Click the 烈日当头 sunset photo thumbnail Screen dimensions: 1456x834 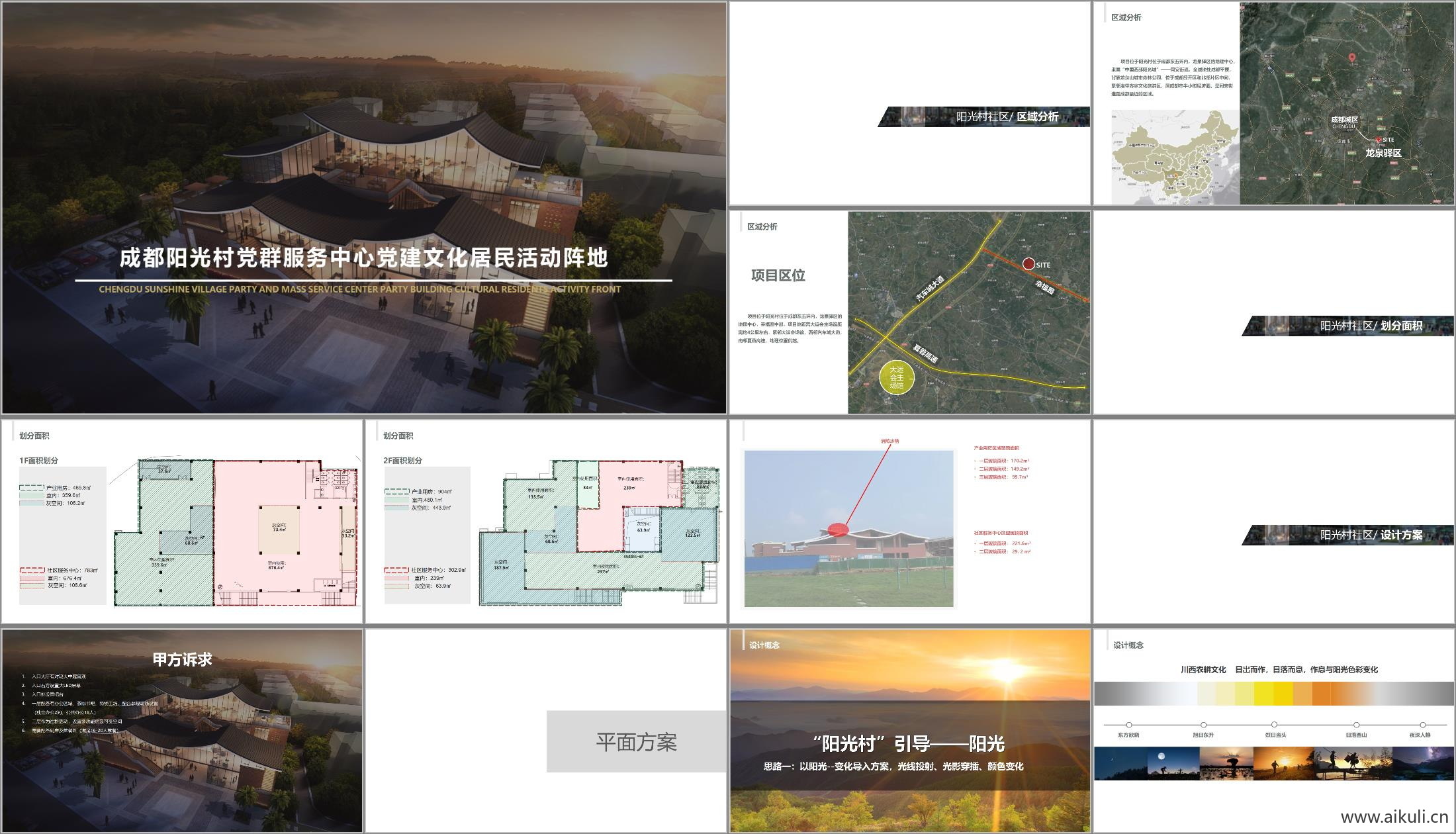click(x=1283, y=763)
